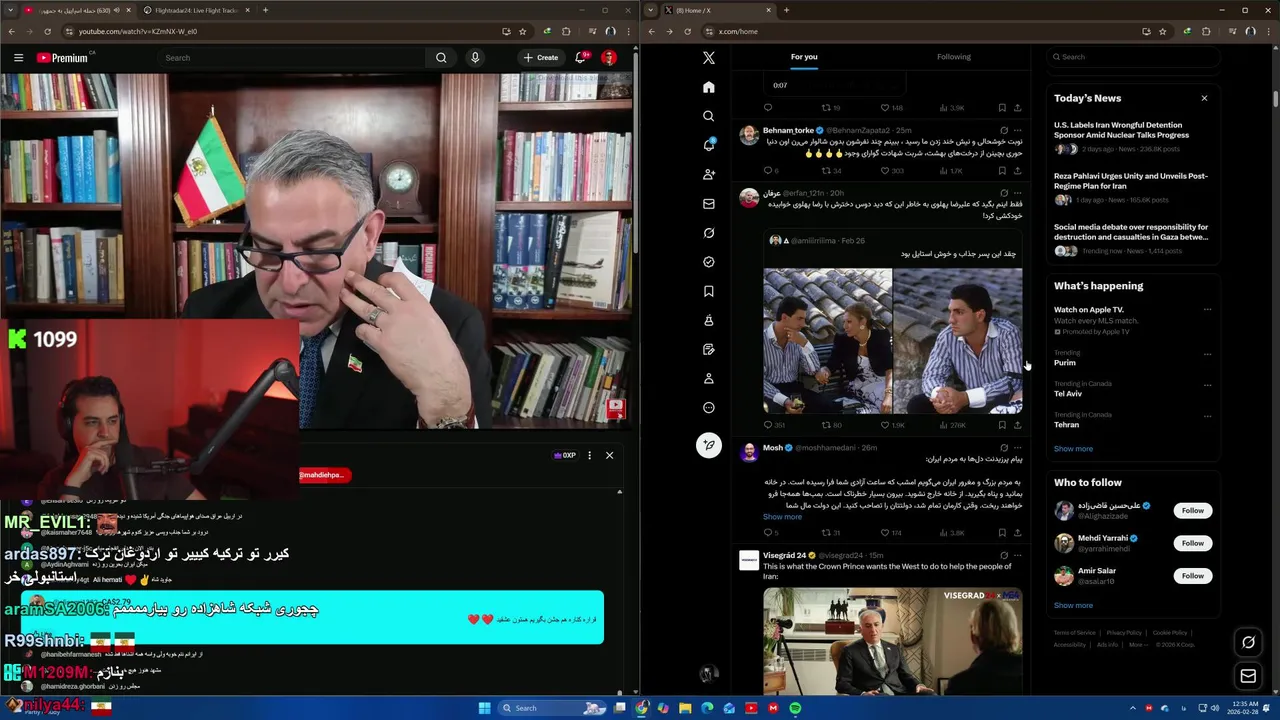
Task: Follow Mehdi Yarrahi
Action: (x=1192, y=543)
